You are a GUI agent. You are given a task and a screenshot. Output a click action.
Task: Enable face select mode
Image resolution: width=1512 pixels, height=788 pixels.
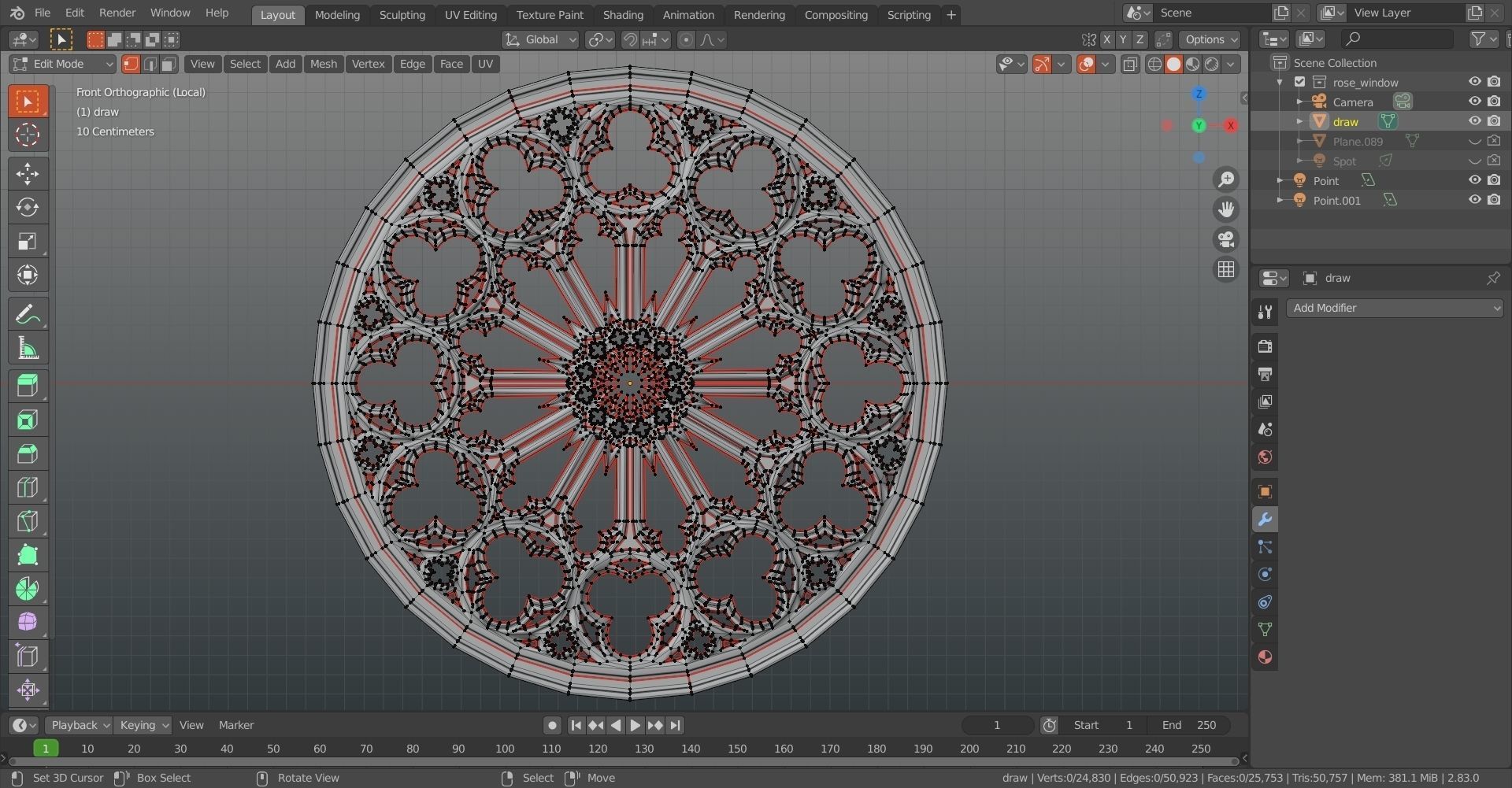[x=169, y=64]
